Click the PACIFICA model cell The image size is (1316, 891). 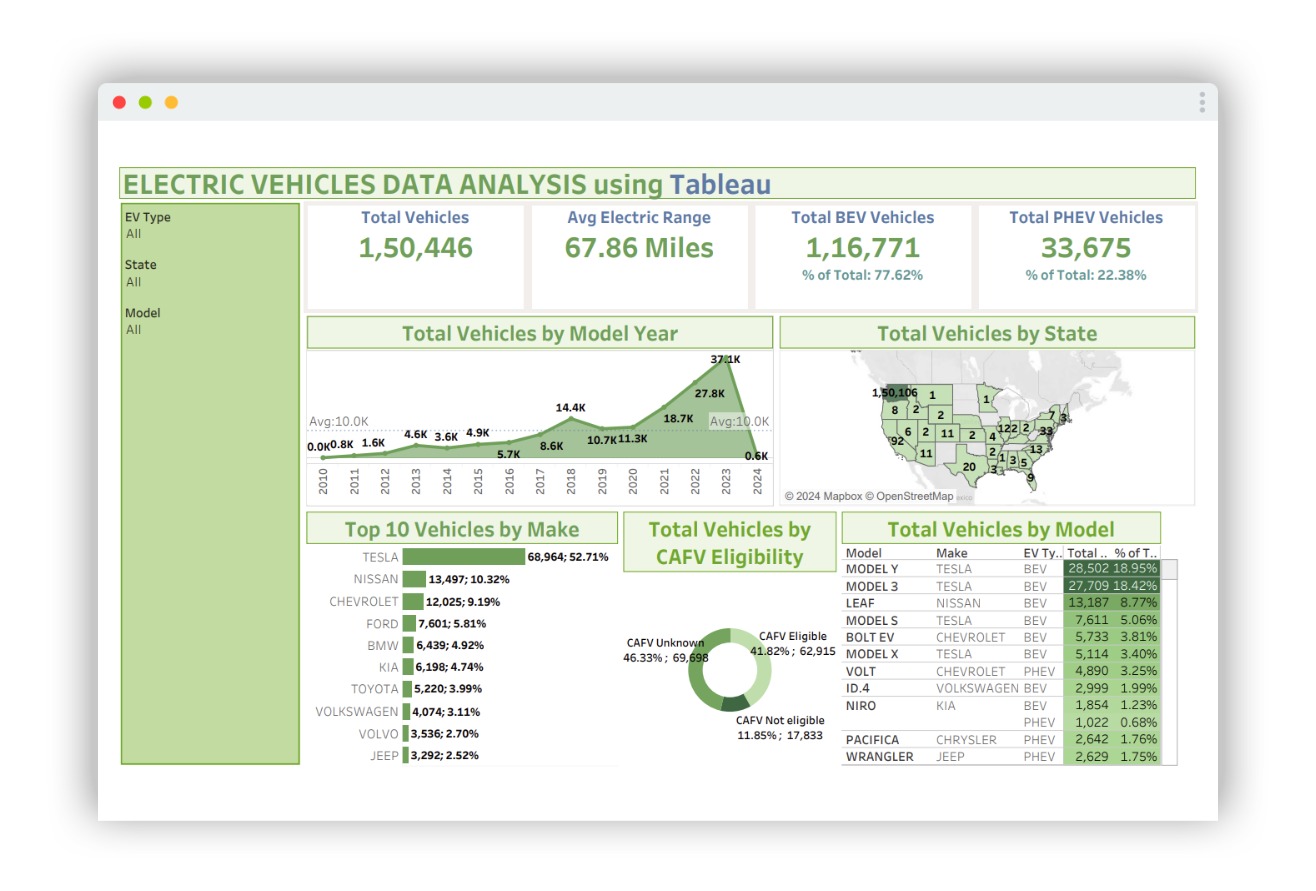[872, 740]
